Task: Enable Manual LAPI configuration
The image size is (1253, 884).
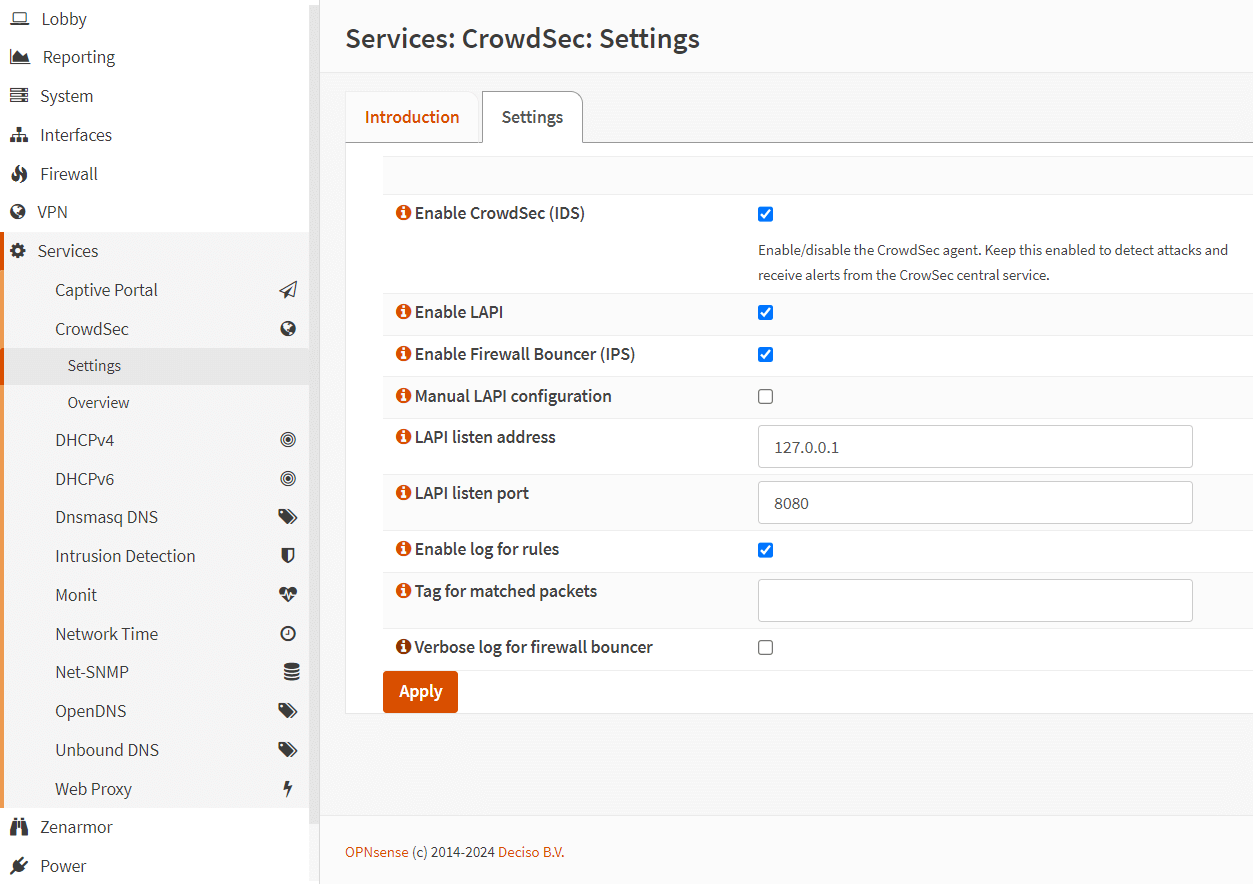Action: coord(765,396)
